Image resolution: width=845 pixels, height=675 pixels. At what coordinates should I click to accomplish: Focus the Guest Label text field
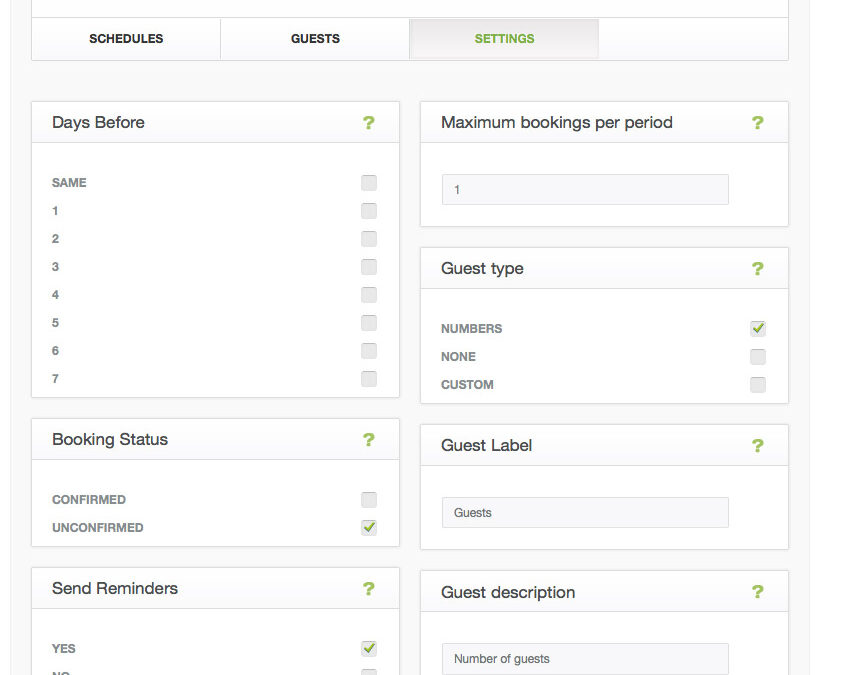pyautogui.click(x=585, y=513)
